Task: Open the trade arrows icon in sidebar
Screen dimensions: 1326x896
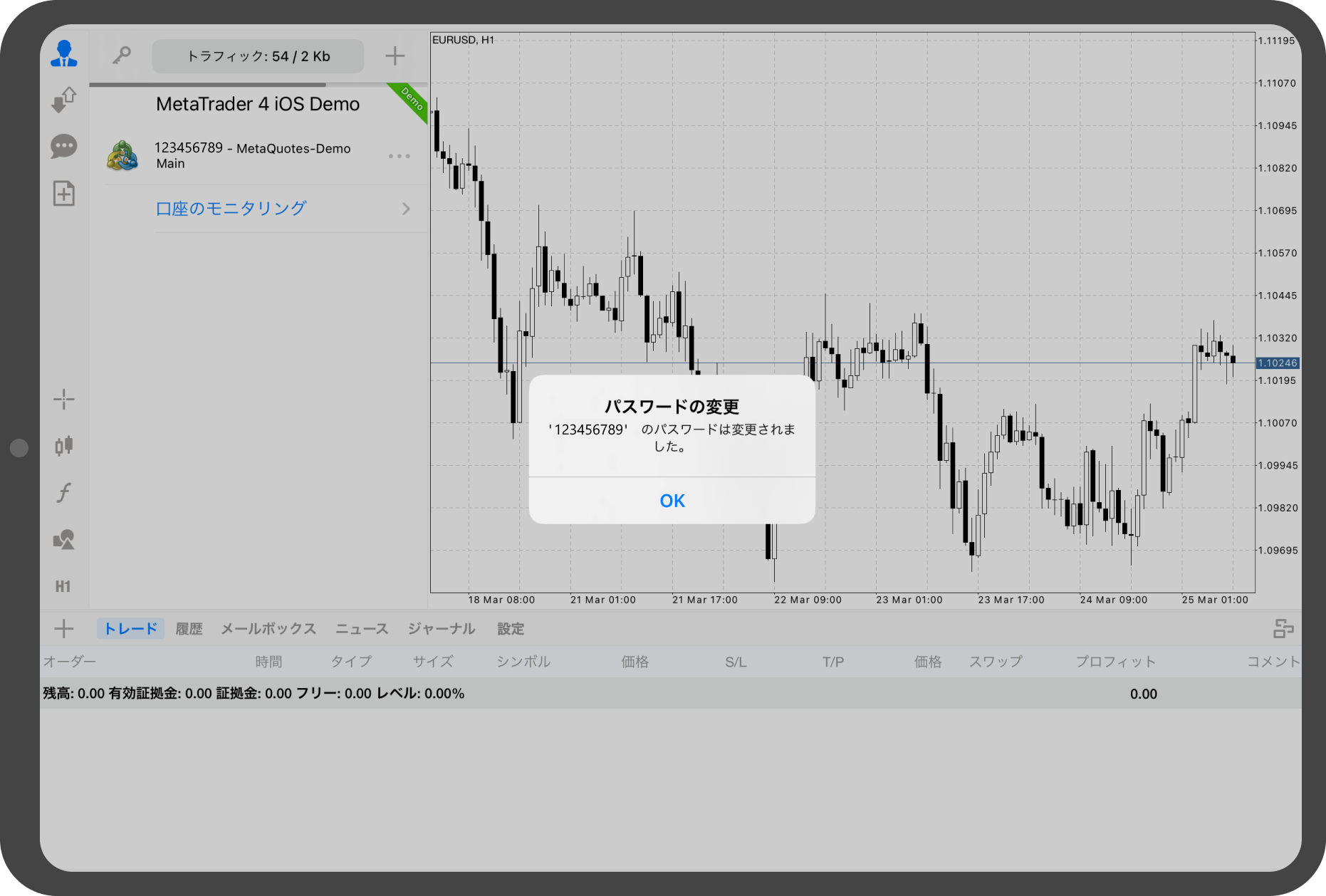Action: pos(64,100)
